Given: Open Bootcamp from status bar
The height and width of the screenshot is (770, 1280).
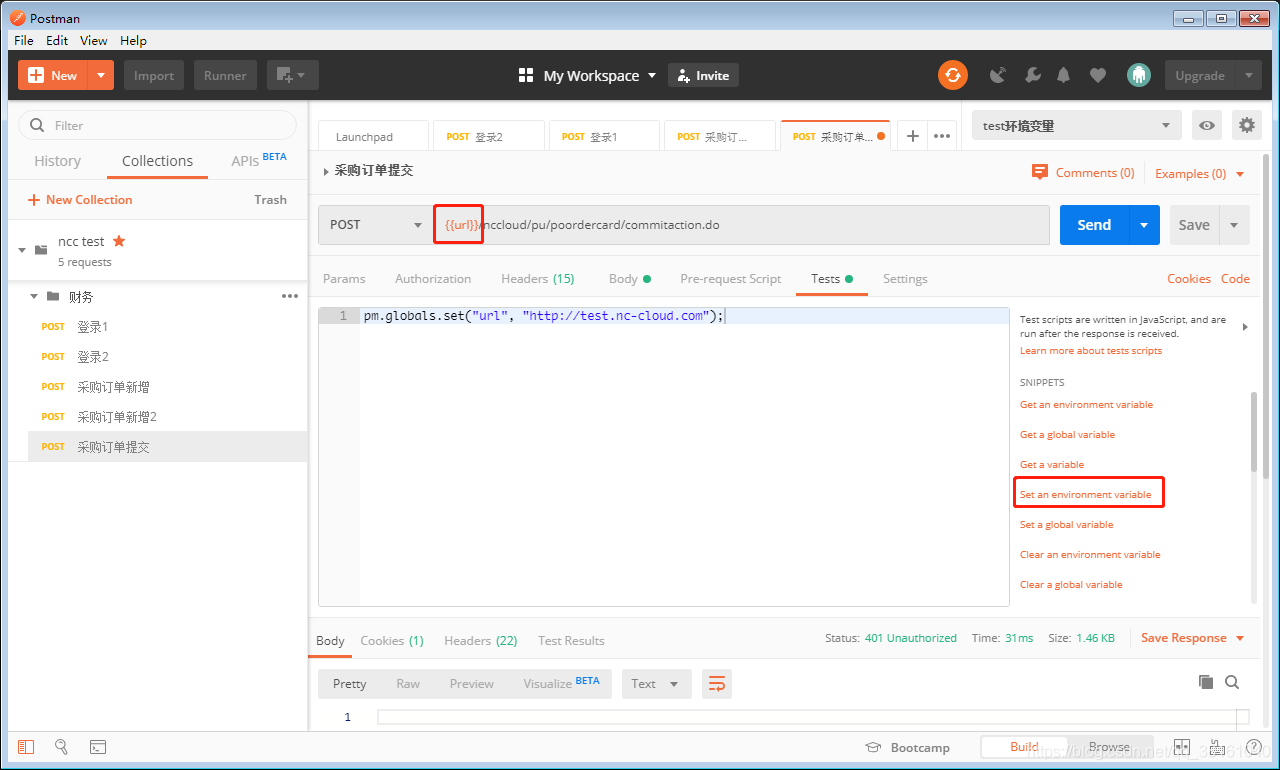Looking at the screenshot, I should point(907,747).
